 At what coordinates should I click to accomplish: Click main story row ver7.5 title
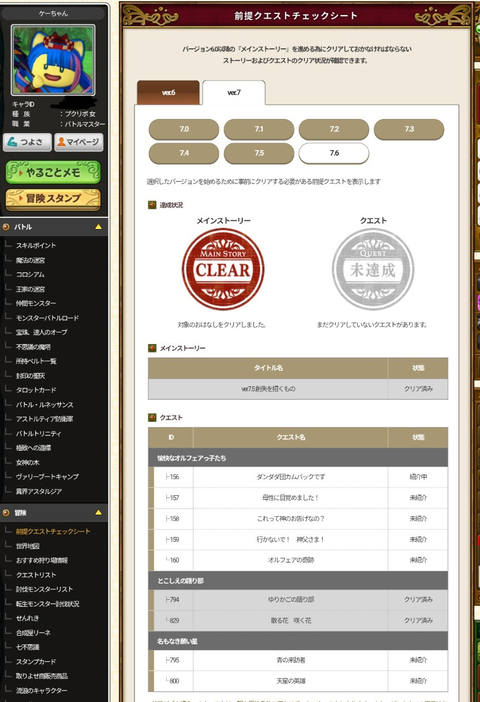tap(268, 389)
